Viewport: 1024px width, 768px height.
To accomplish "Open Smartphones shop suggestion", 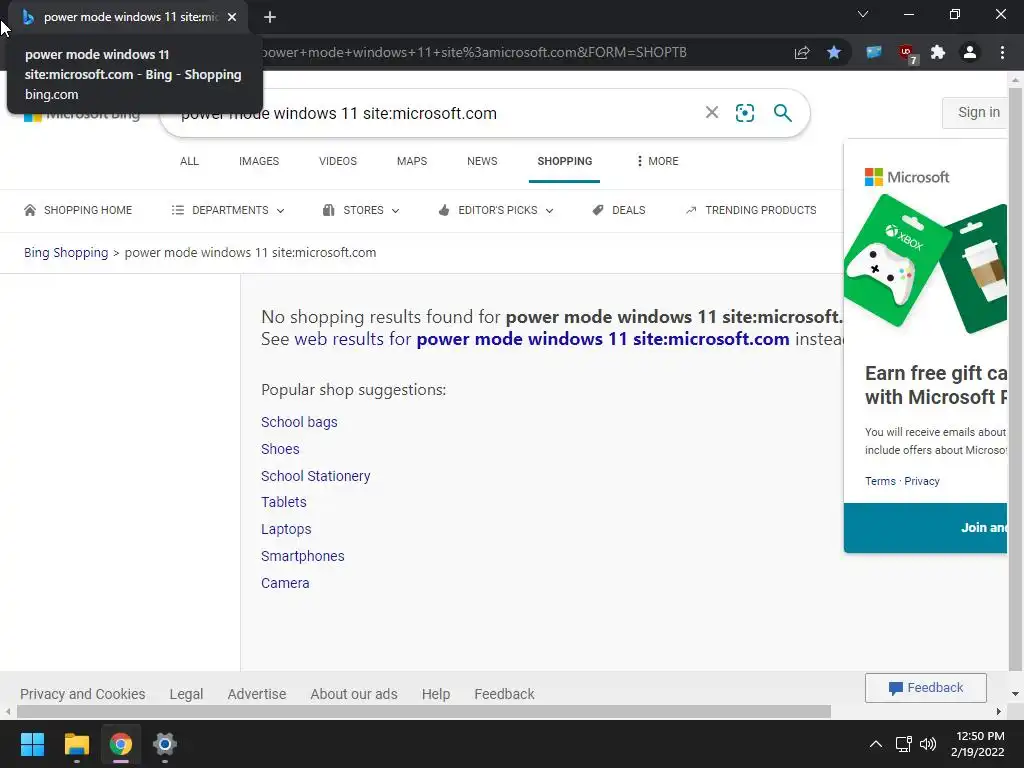I will click(x=302, y=556).
